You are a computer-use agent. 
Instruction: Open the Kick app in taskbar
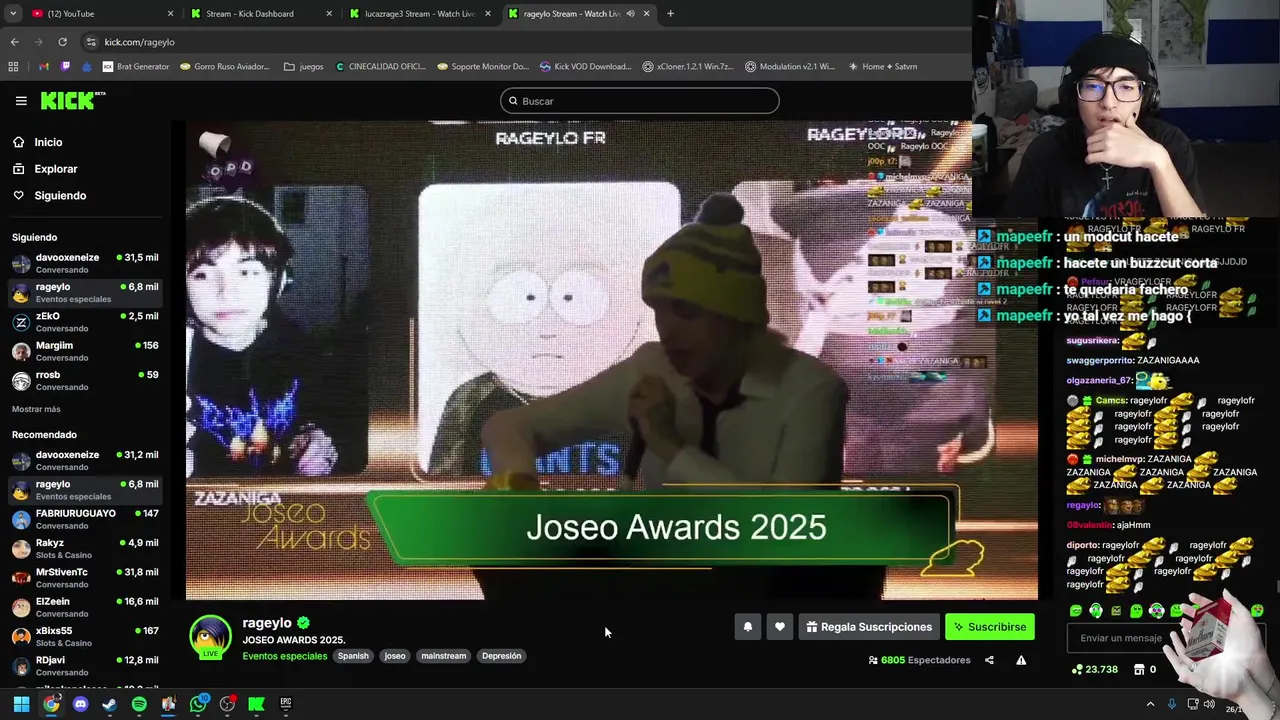click(x=256, y=704)
